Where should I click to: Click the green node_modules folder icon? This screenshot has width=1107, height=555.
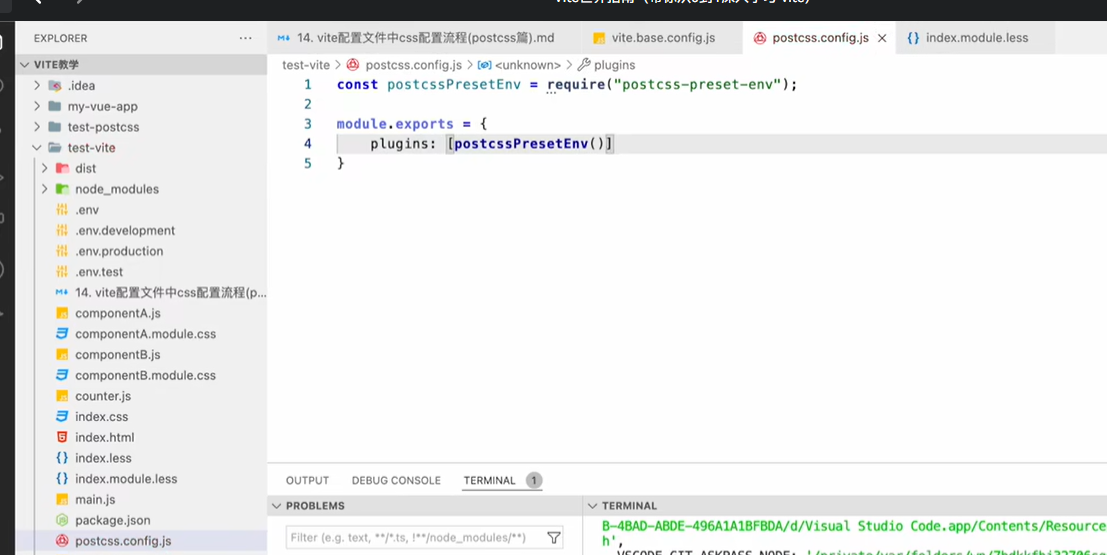coord(62,189)
